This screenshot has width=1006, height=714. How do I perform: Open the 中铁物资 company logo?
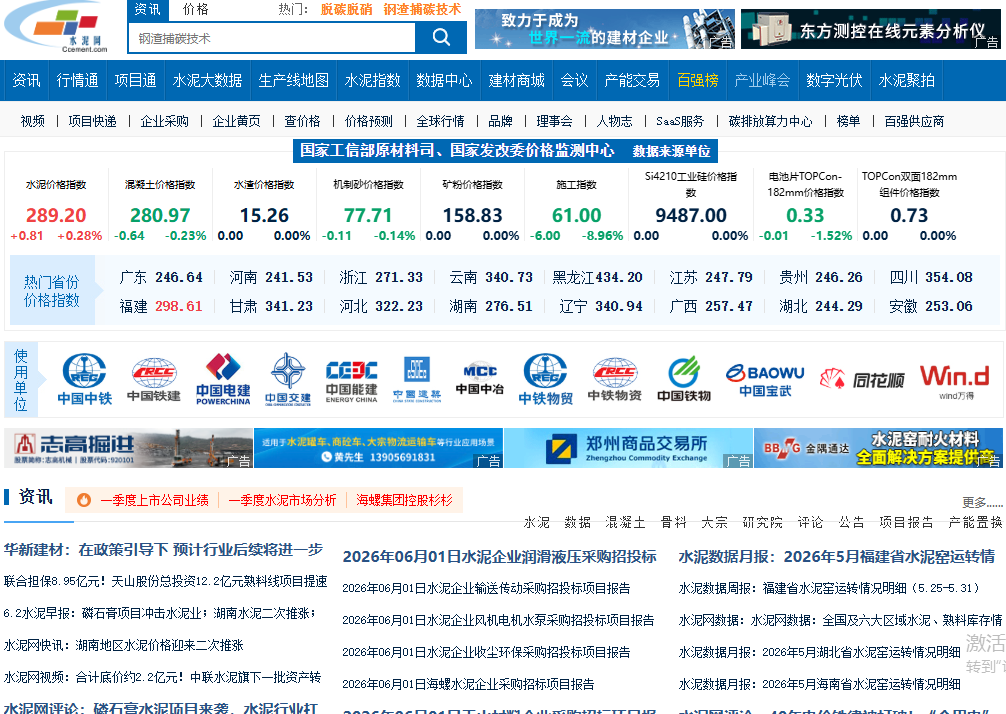pos(615,379)
